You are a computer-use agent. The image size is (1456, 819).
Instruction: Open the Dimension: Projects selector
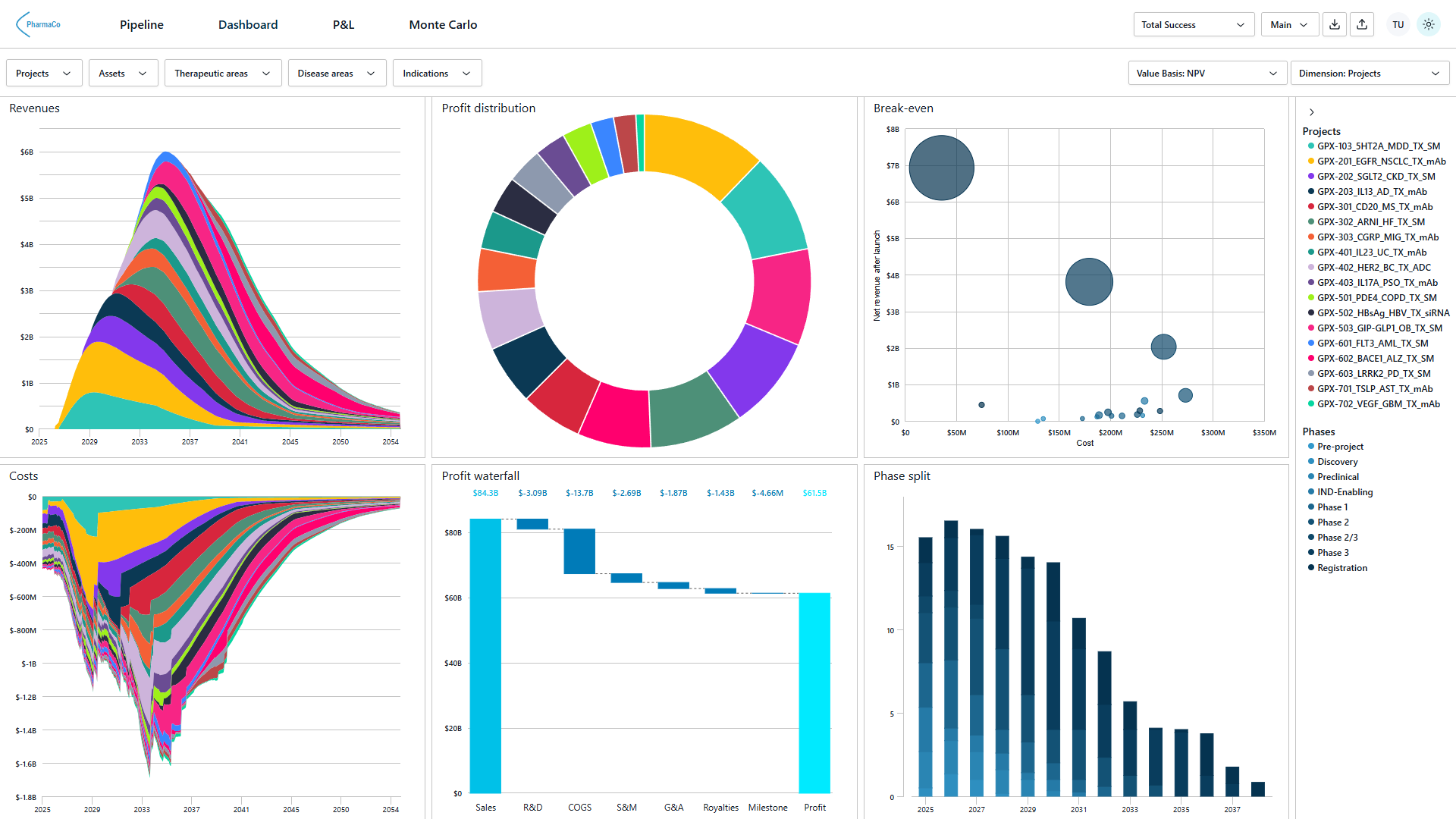[1370, 73]
